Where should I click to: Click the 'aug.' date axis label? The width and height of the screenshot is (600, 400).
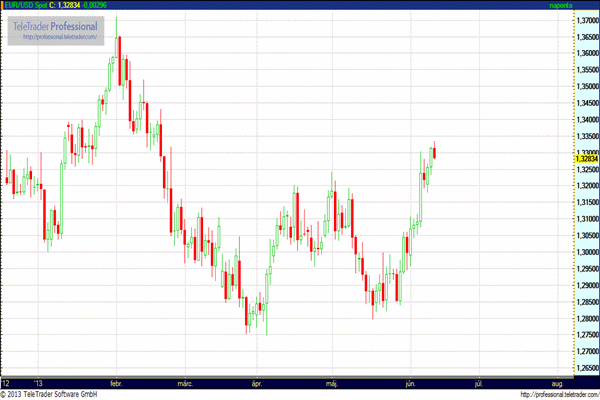(x=556, y=383)
